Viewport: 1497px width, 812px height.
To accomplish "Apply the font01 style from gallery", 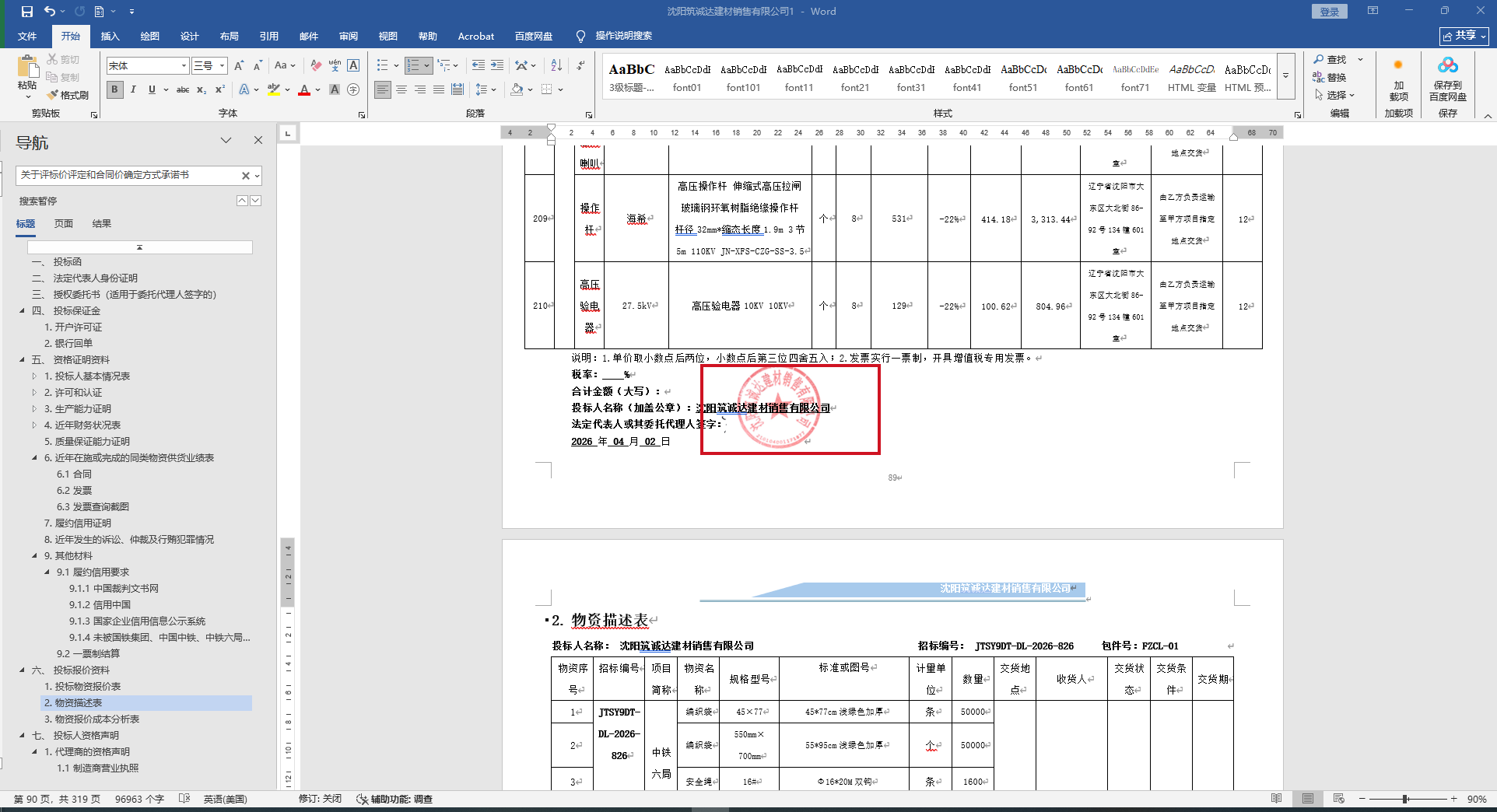I will [687, 77].
